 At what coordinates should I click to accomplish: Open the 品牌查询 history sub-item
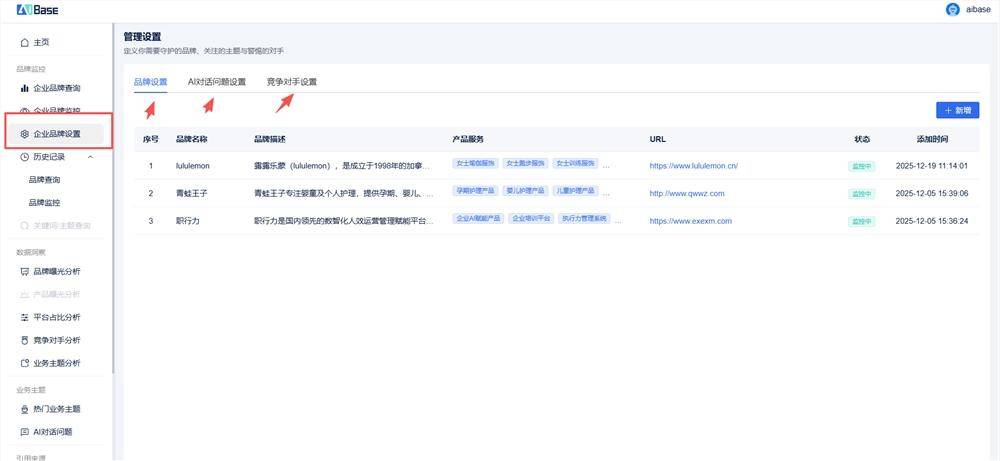[45, 180]
